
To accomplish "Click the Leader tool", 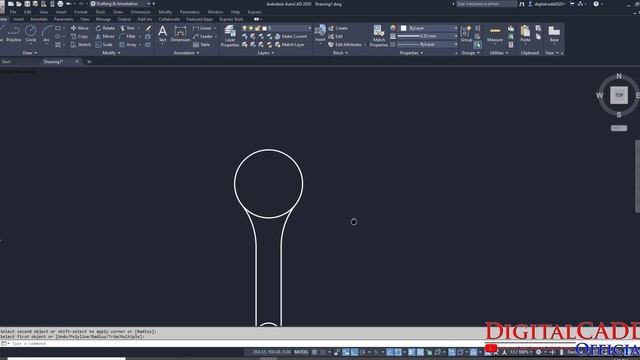I will 203,36.
